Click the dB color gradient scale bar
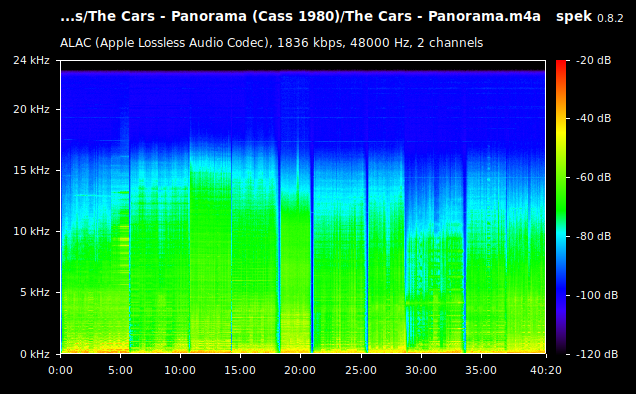Image resolution: width=636 pixels, height=394 pixels. pos(561,207)
